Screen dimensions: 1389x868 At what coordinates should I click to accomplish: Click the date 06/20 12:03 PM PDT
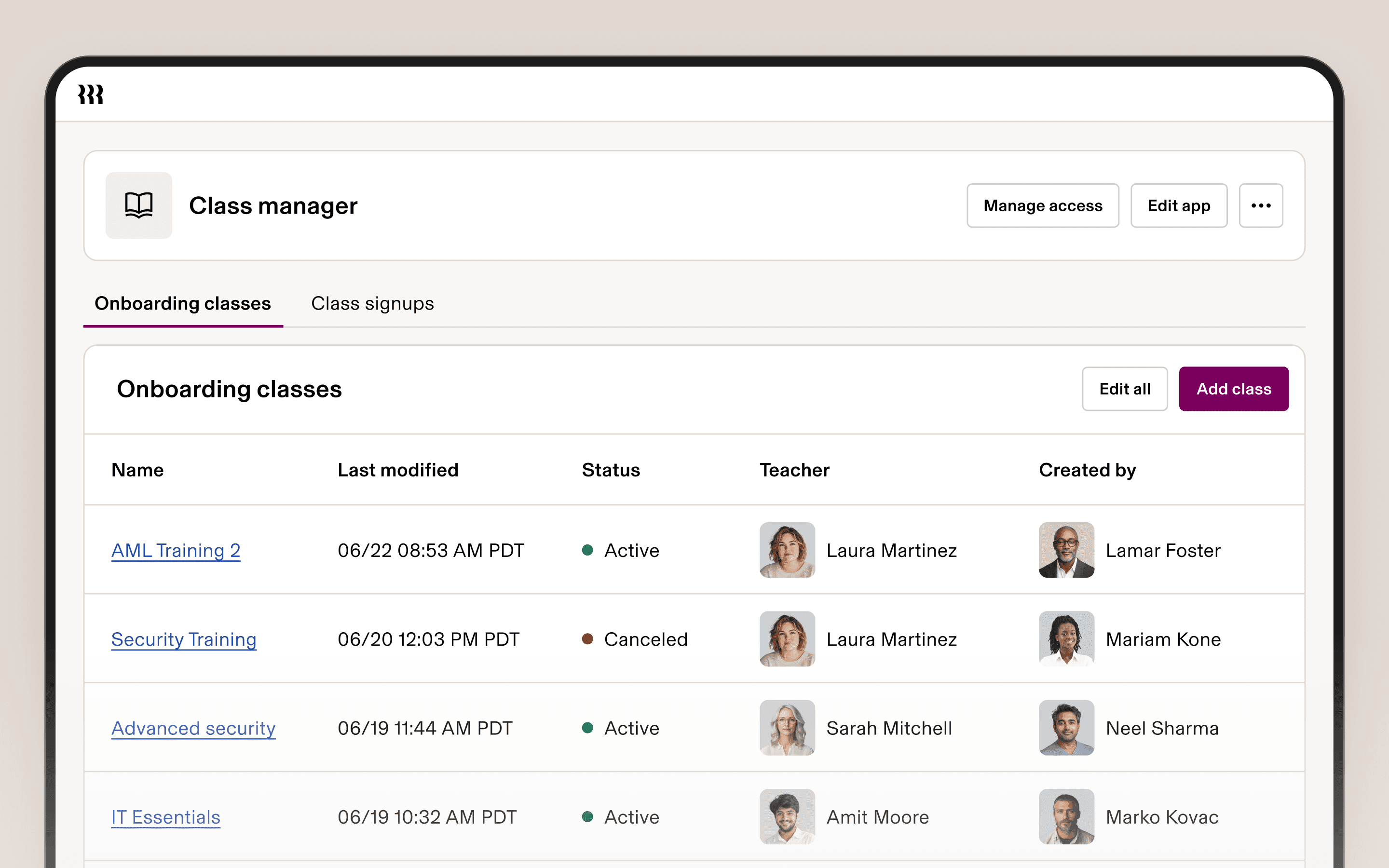[429, 639]
